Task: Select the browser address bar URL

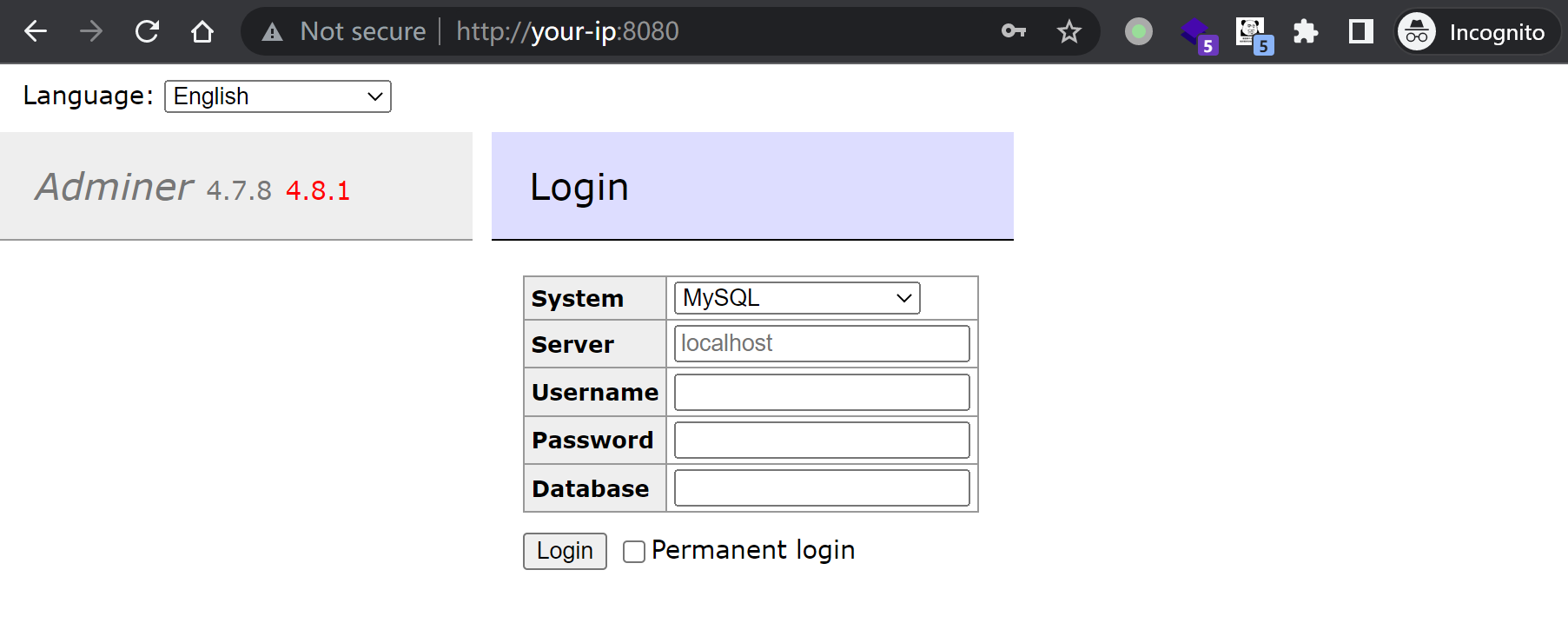Action: pyautogui.click(x=566, y=32)
